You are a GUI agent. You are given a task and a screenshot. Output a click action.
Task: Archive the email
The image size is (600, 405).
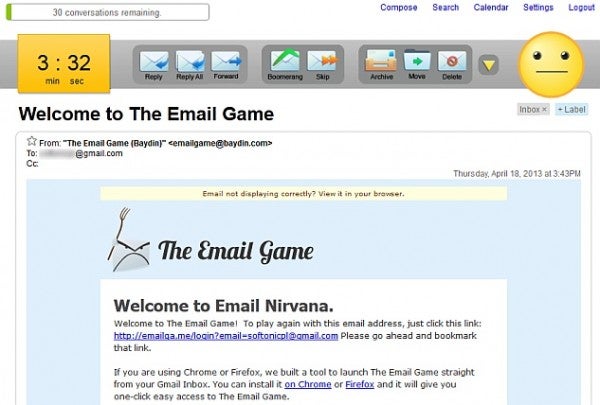[381, 65]
